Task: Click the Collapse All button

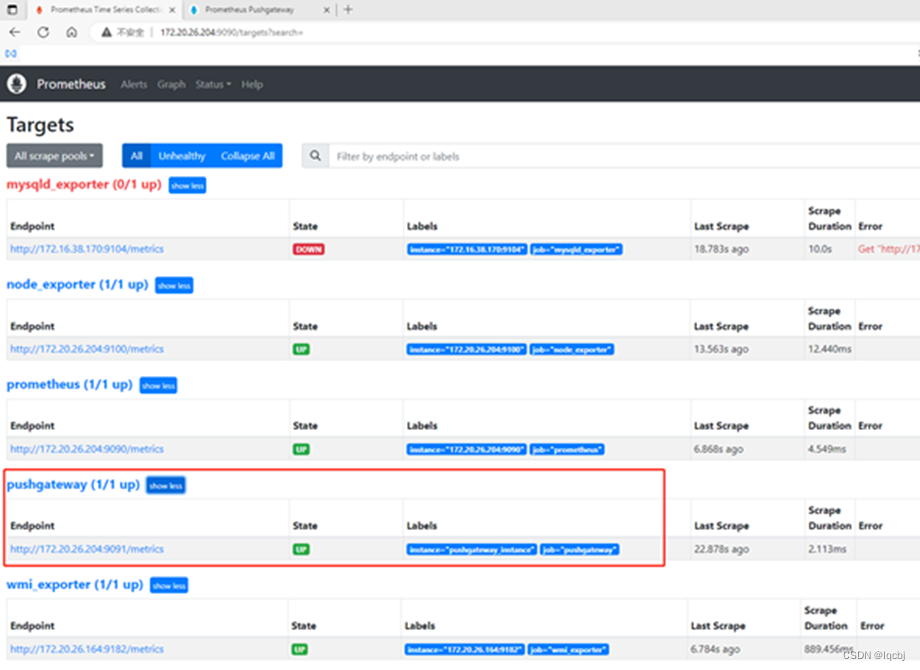Action: pos(248,155)
